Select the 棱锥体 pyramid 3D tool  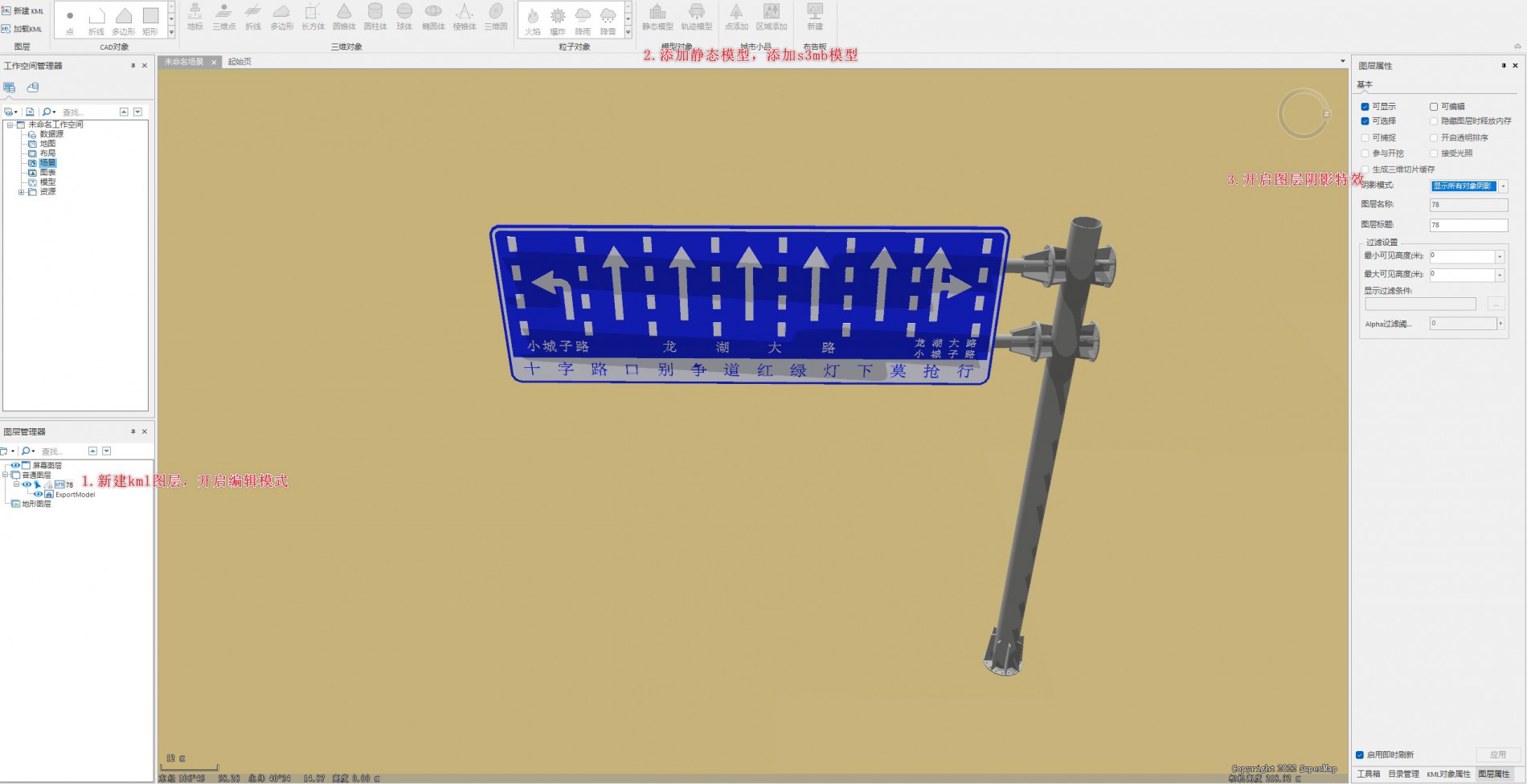(464, 17)
